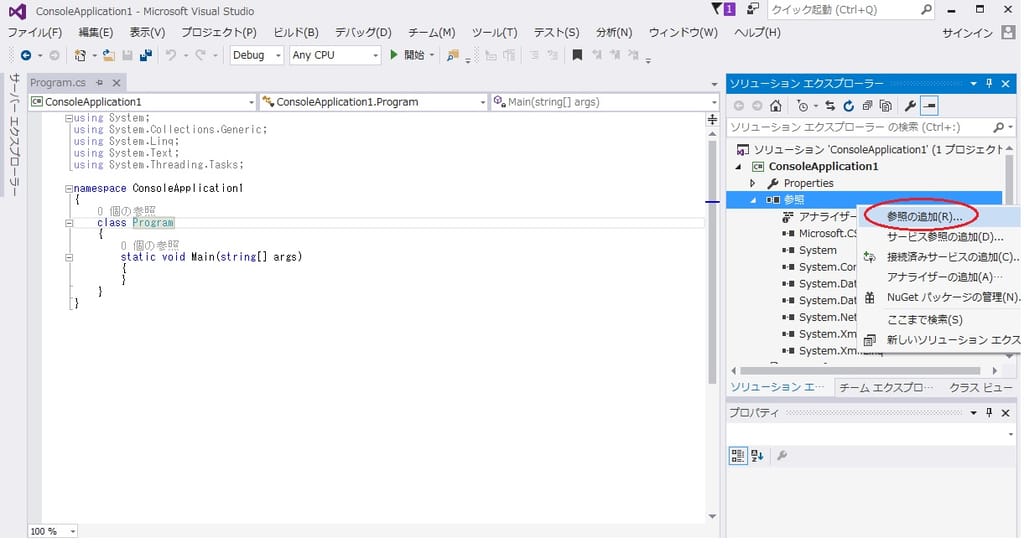Screen dimensions: 1024x548
Task: Expand the Properties node in solution tree
Action: (753, 183)
